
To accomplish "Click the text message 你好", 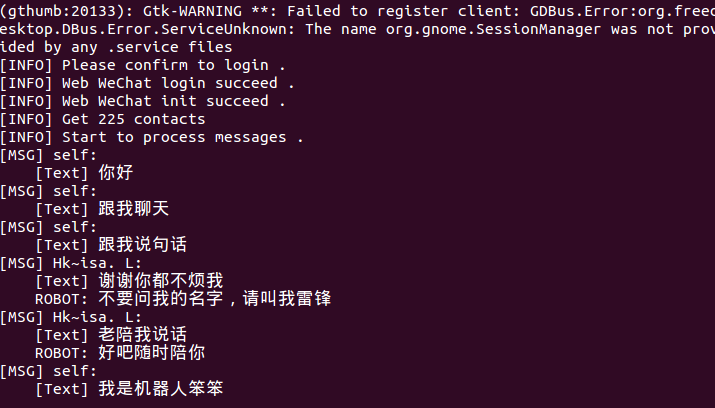I will [116, 173].
